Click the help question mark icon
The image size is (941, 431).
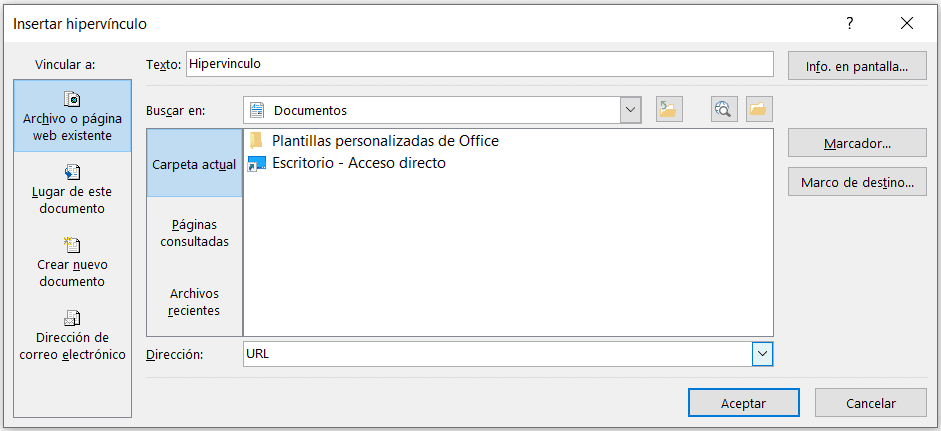(850, 22)
